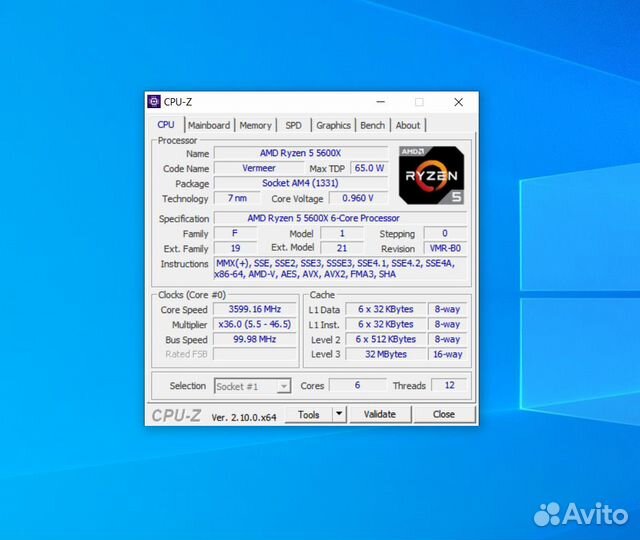Switch to the CPU tab
Image resolution: width=640 pixels, height=540 pixels.
[x=166, y=125]
